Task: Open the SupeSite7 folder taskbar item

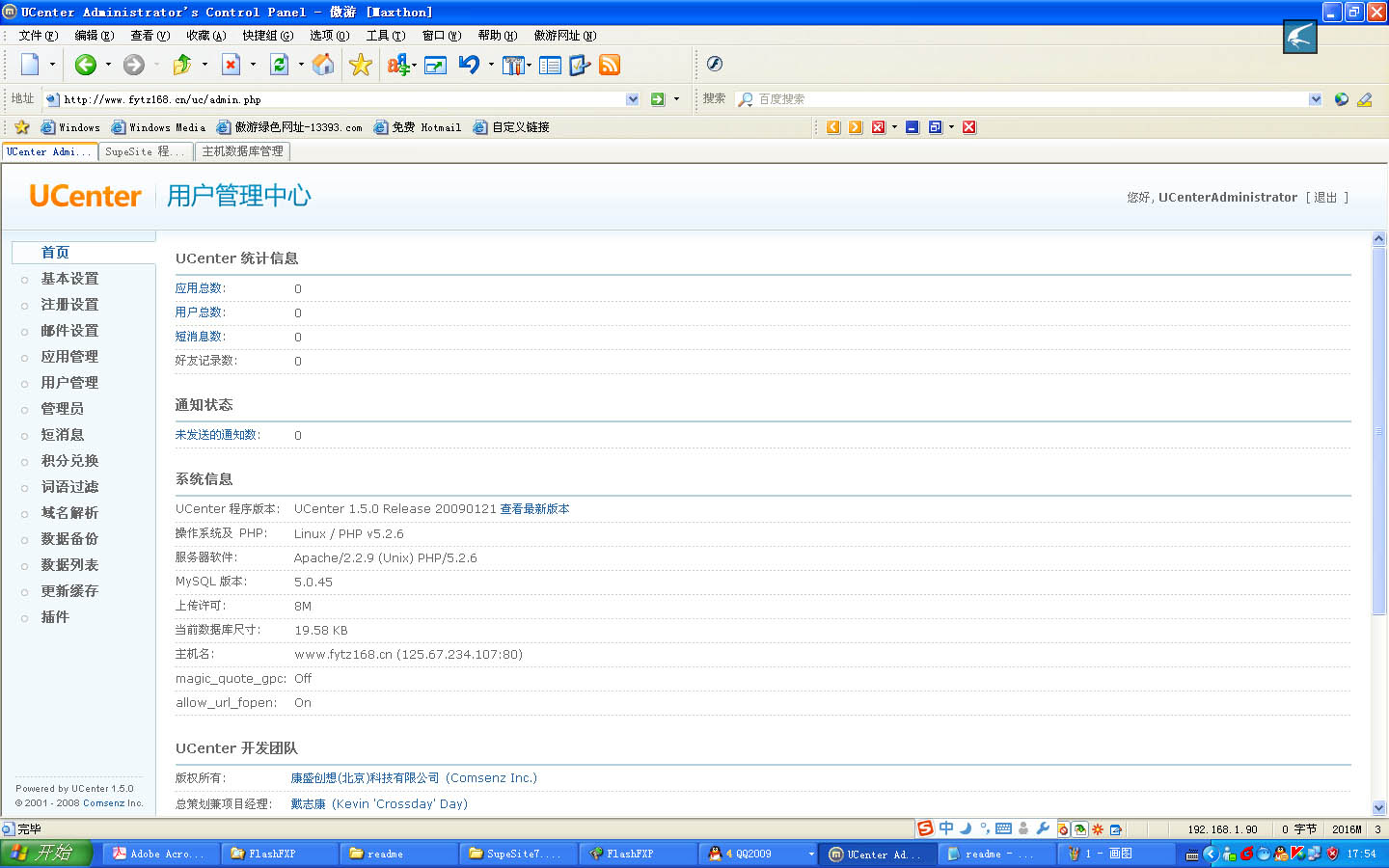Action: 517,854
